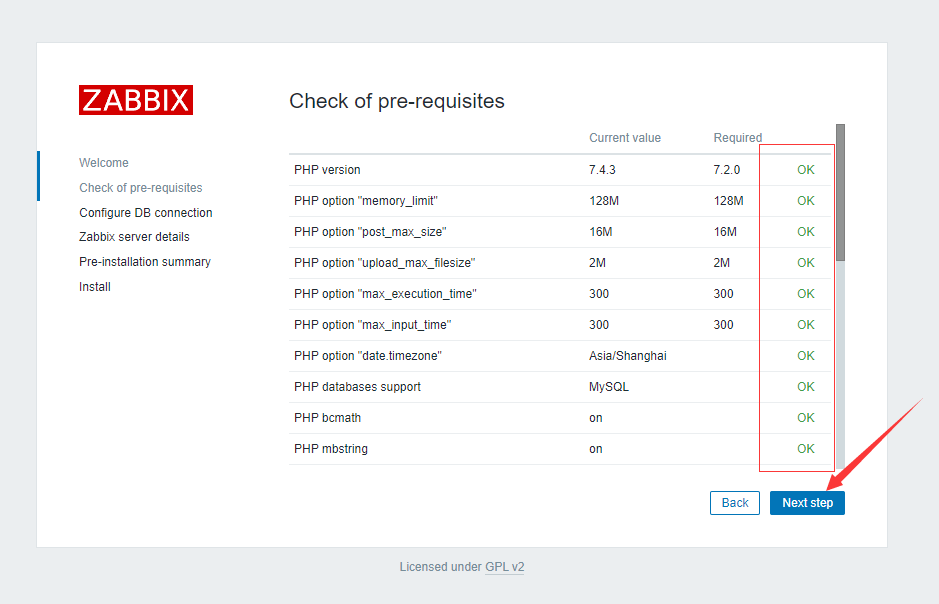Select Pre-installation summary step
This screenshot has width=939, height=604.
click(145, 262)
